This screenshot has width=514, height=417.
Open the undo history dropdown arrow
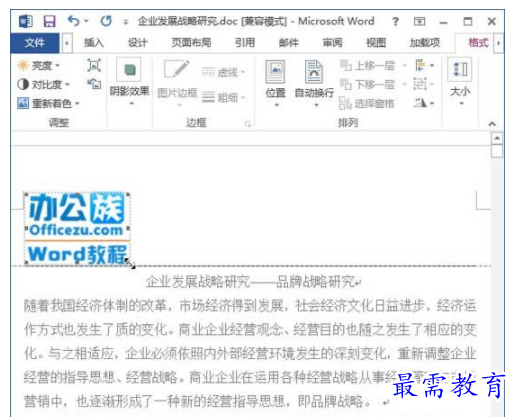(86, 21)
